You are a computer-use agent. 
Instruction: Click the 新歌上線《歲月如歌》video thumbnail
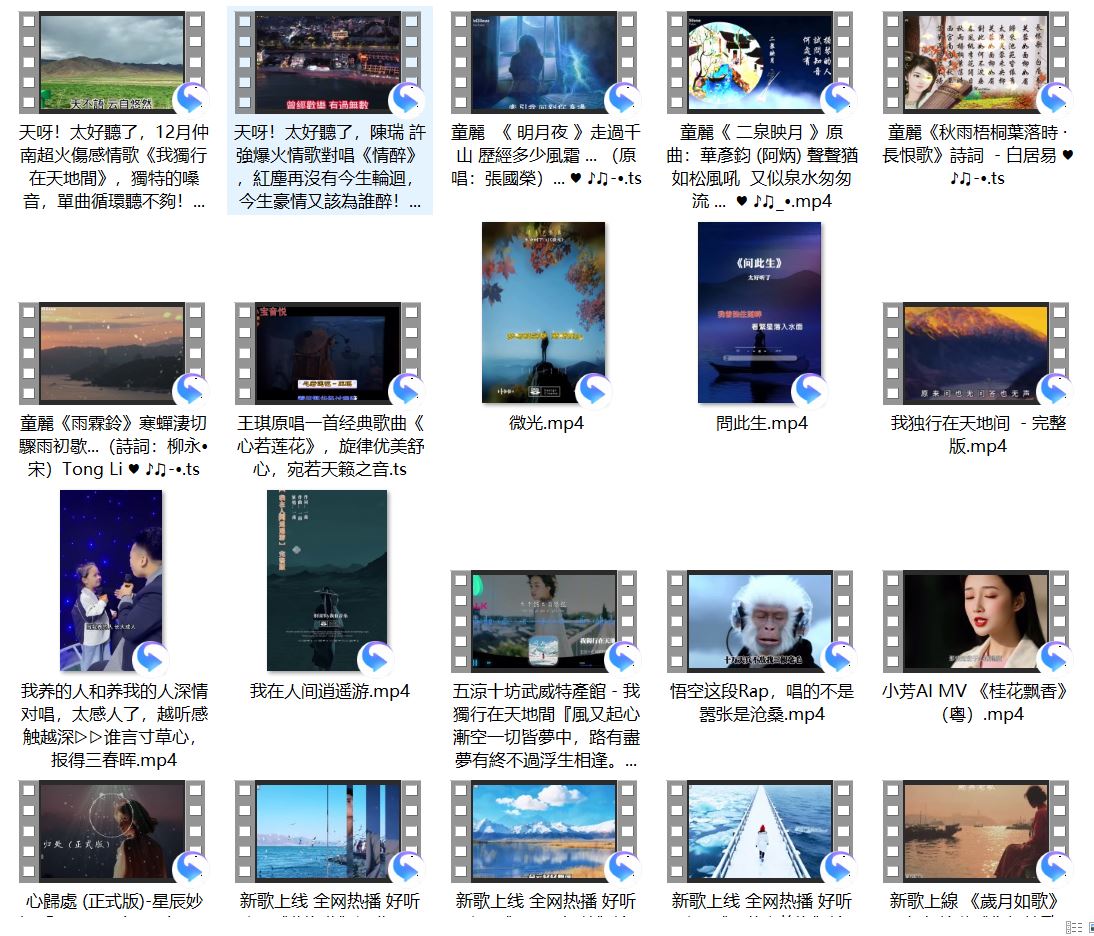975,831
